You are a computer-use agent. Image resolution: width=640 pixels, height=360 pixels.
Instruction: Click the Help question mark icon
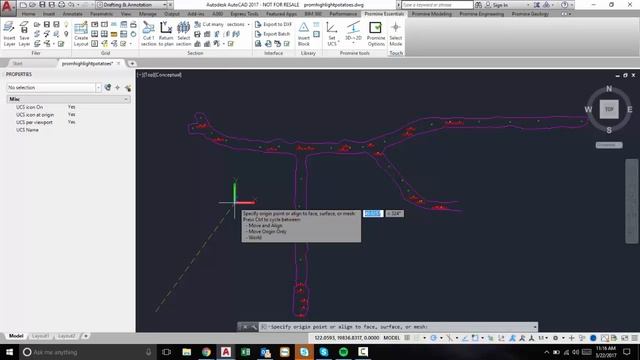click(564, 5)
